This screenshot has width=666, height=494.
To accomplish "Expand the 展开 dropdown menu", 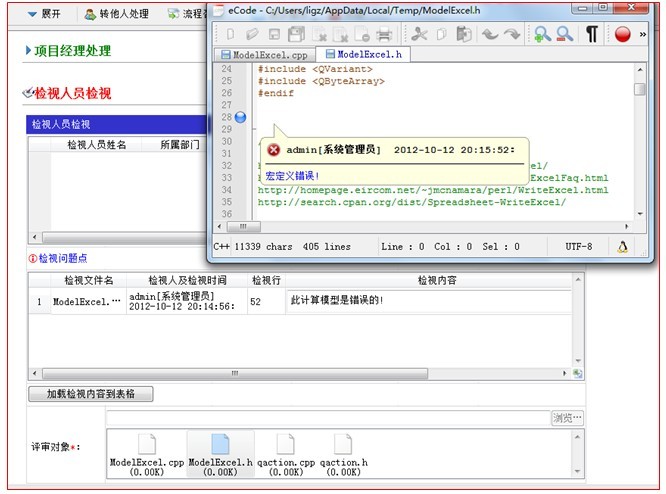I will (44, 14).
